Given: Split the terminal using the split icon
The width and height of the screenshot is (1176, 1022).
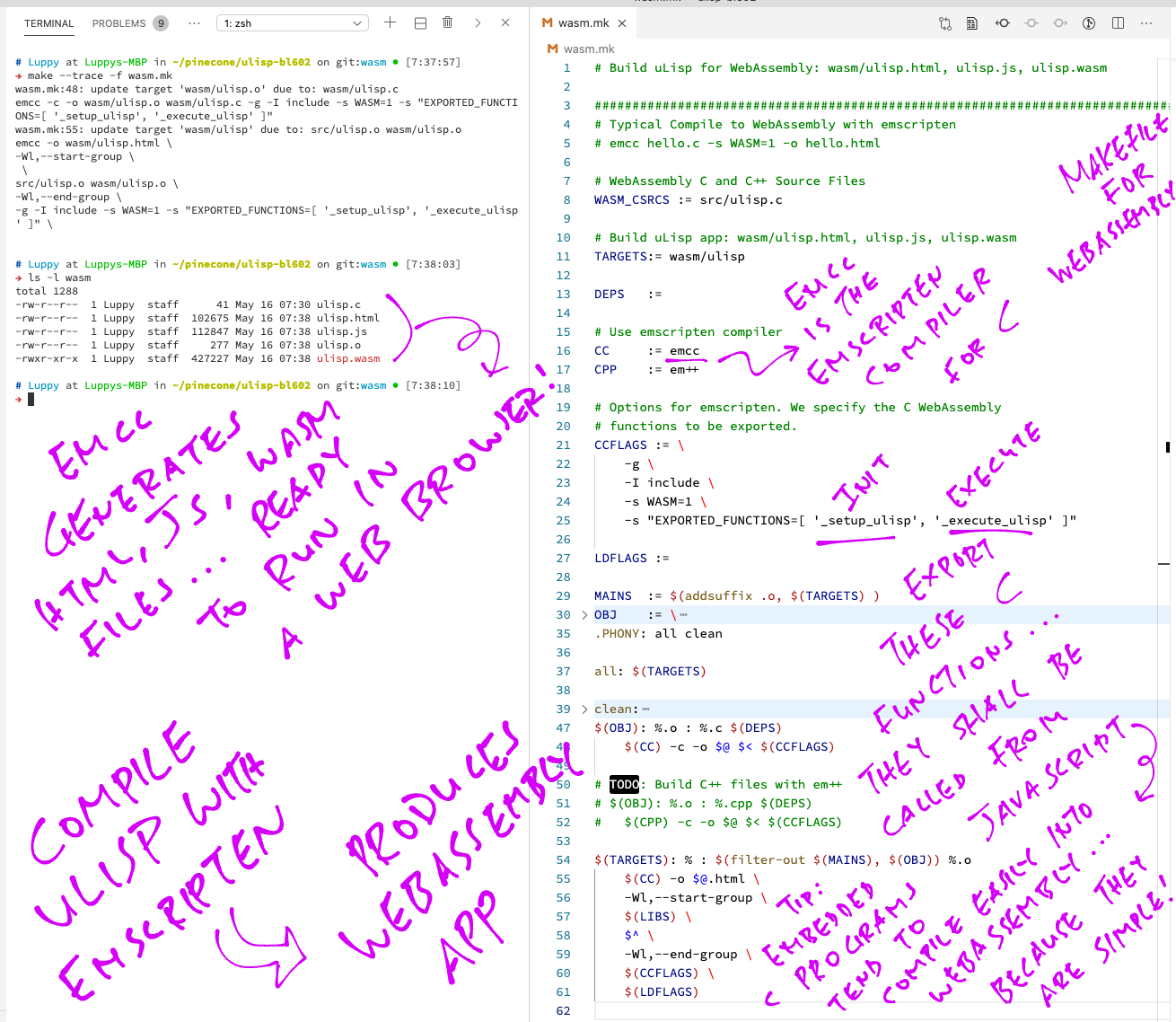Looking at the screenshot, I should click(420, 22).
